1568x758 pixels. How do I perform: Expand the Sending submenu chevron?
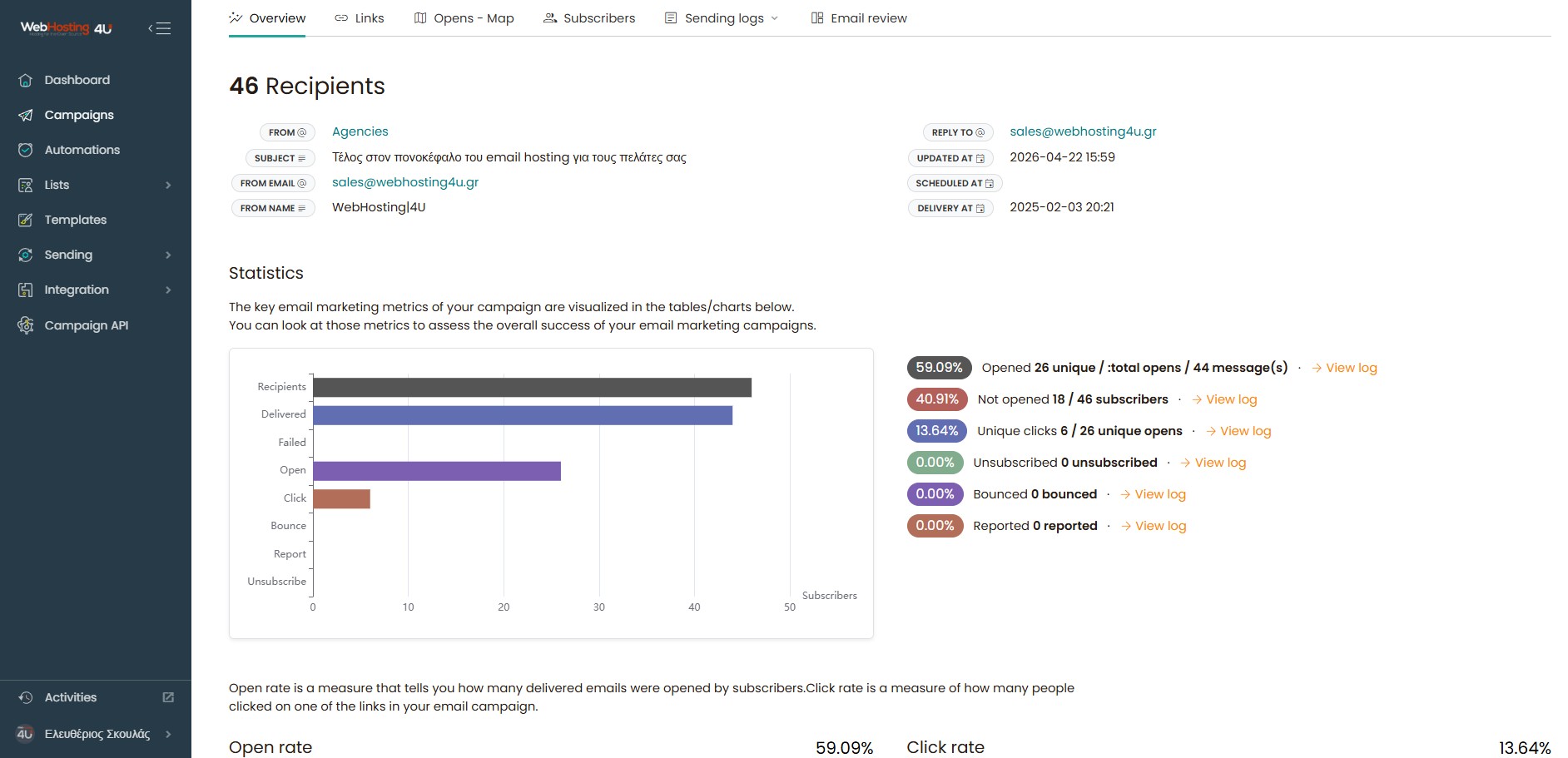click(168, 255)
